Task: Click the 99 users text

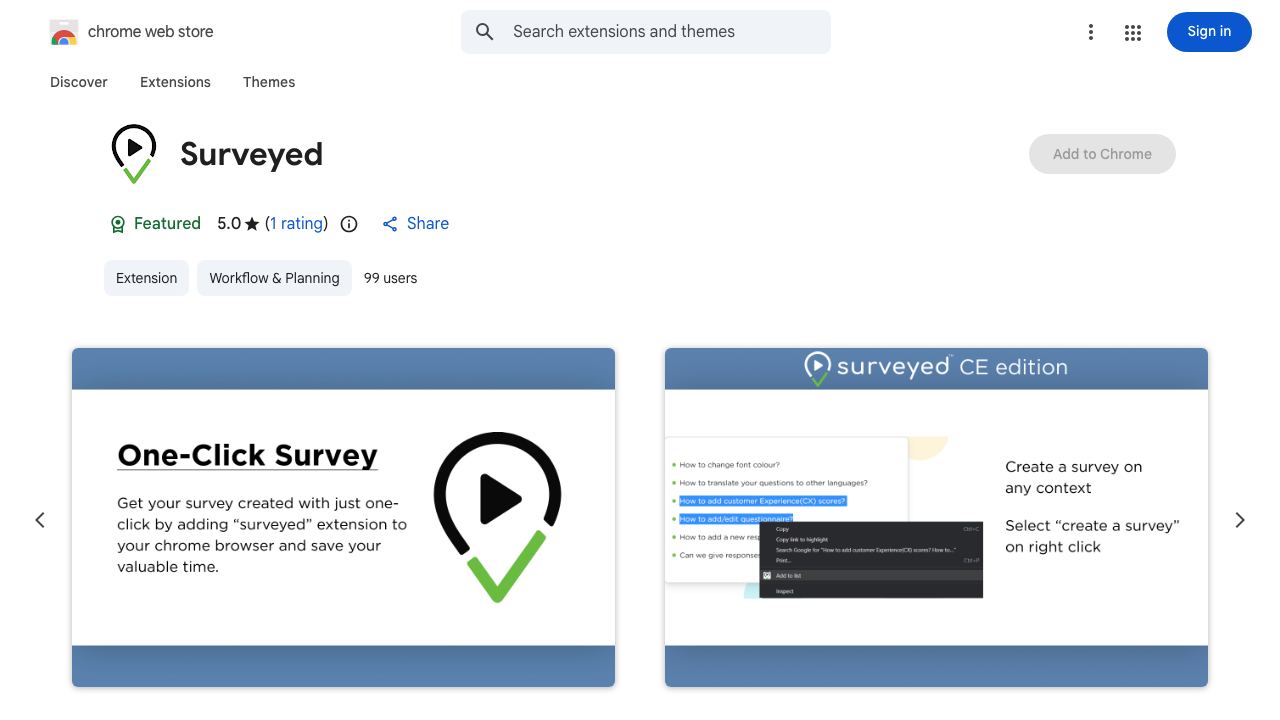Action: 390,278
